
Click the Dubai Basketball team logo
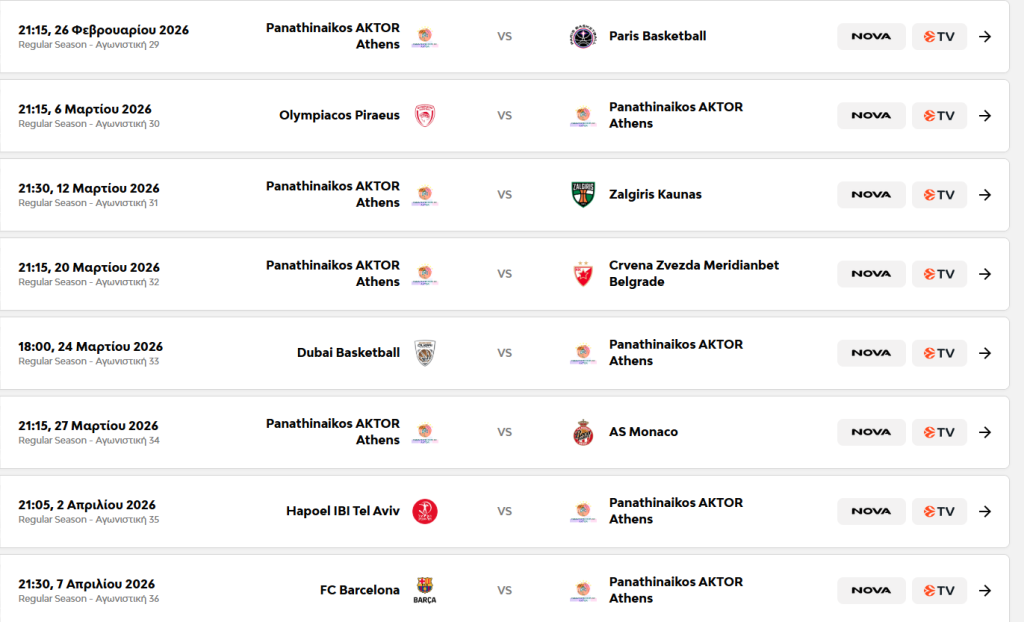click(x=425, y=353)
